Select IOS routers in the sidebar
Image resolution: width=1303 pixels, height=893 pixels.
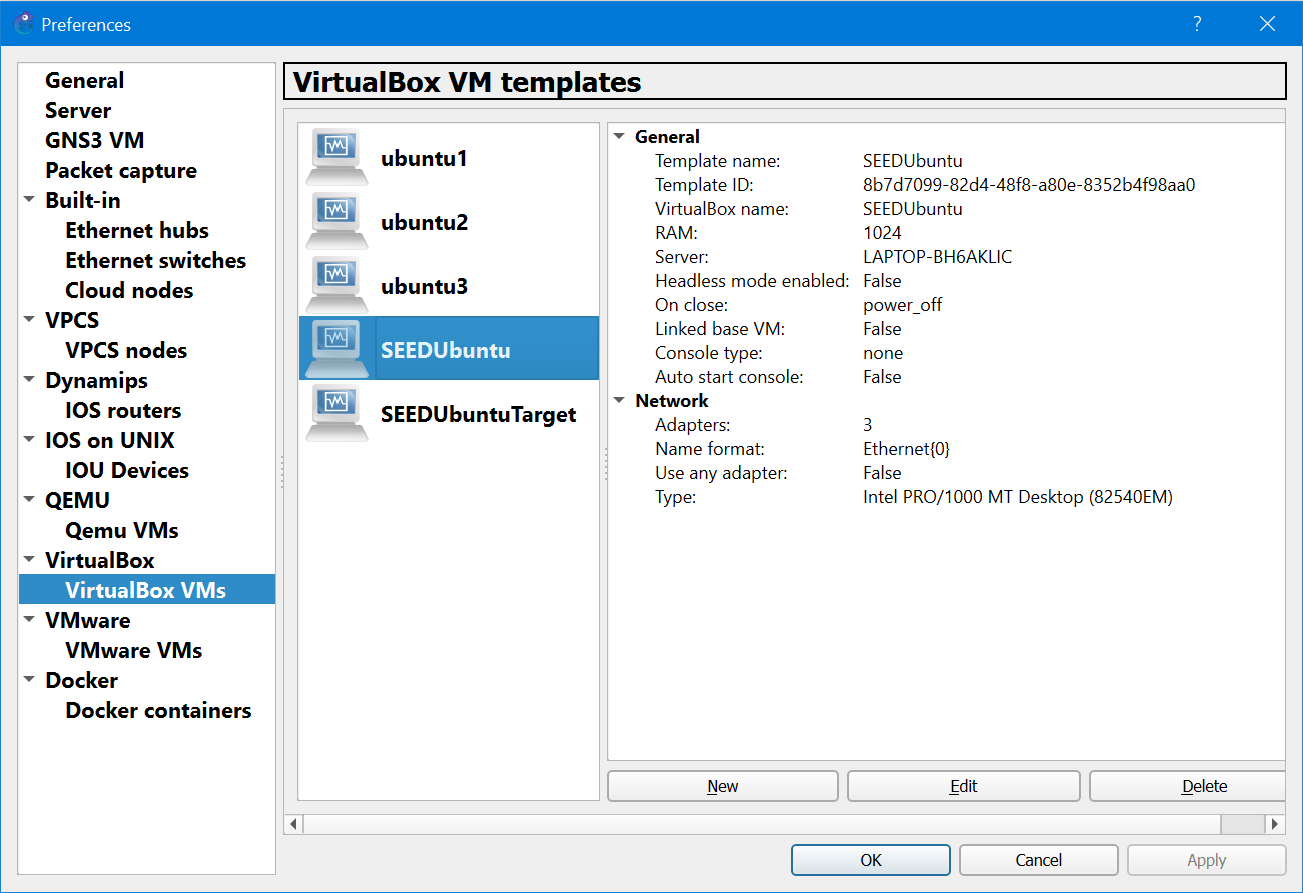click(x=123, y=411)
